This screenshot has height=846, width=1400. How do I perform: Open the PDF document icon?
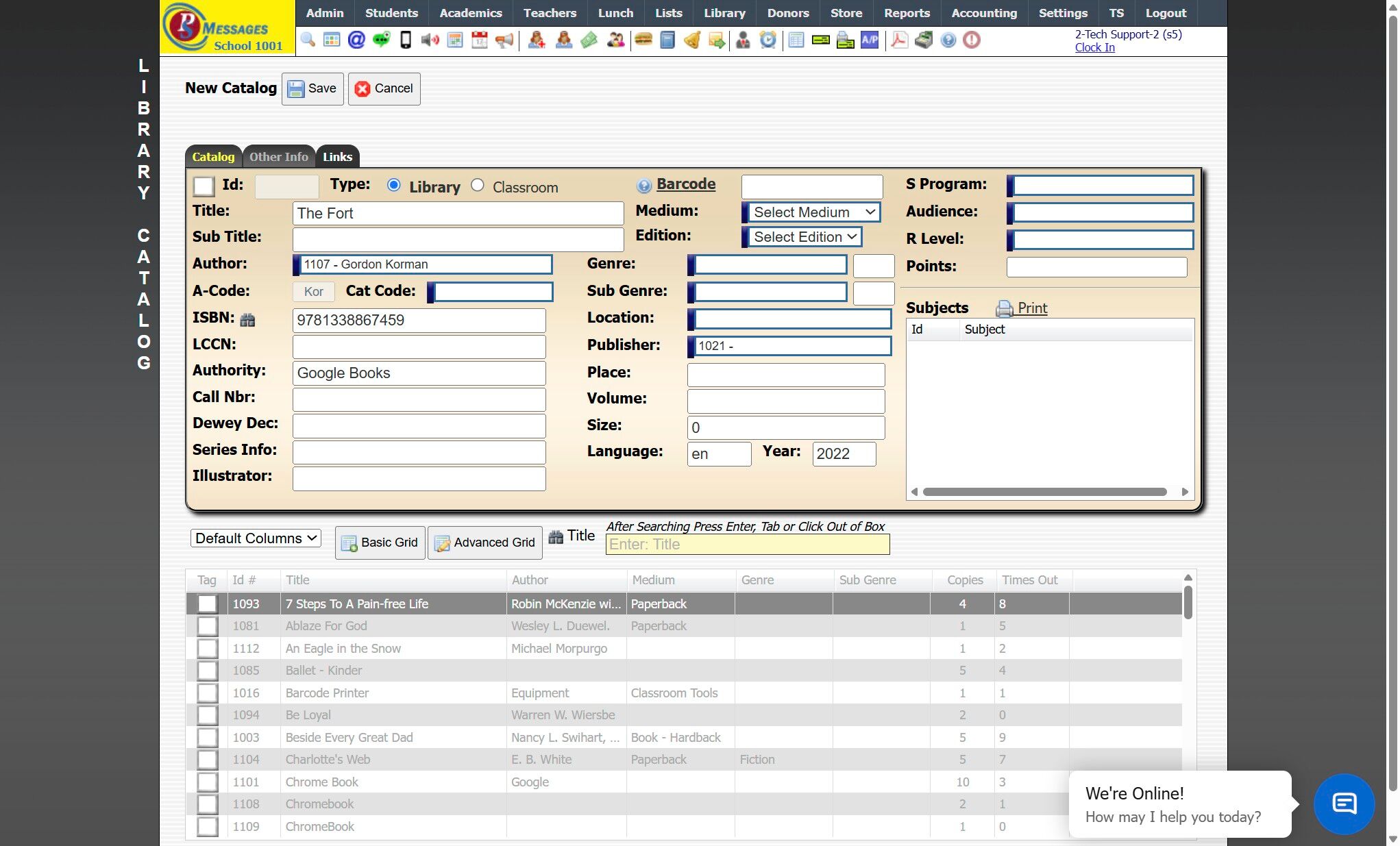pos(899,40)
